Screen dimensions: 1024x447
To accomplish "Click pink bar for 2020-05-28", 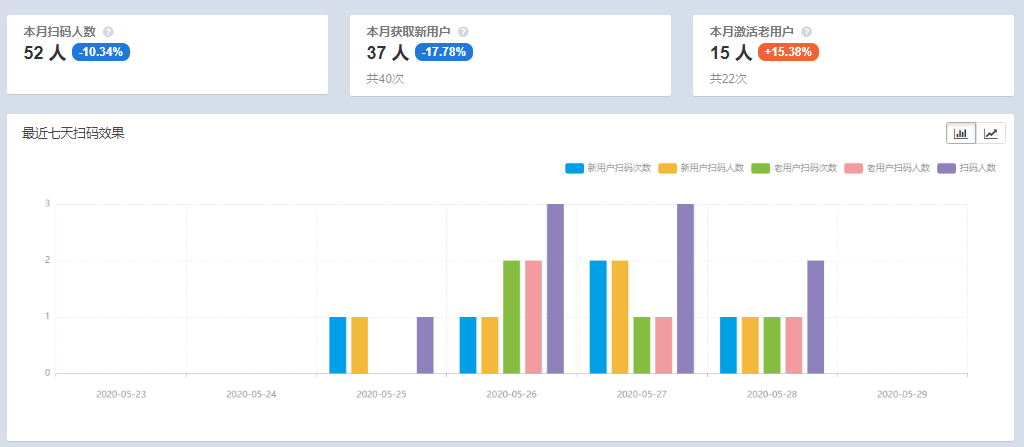I will point(794,345).
